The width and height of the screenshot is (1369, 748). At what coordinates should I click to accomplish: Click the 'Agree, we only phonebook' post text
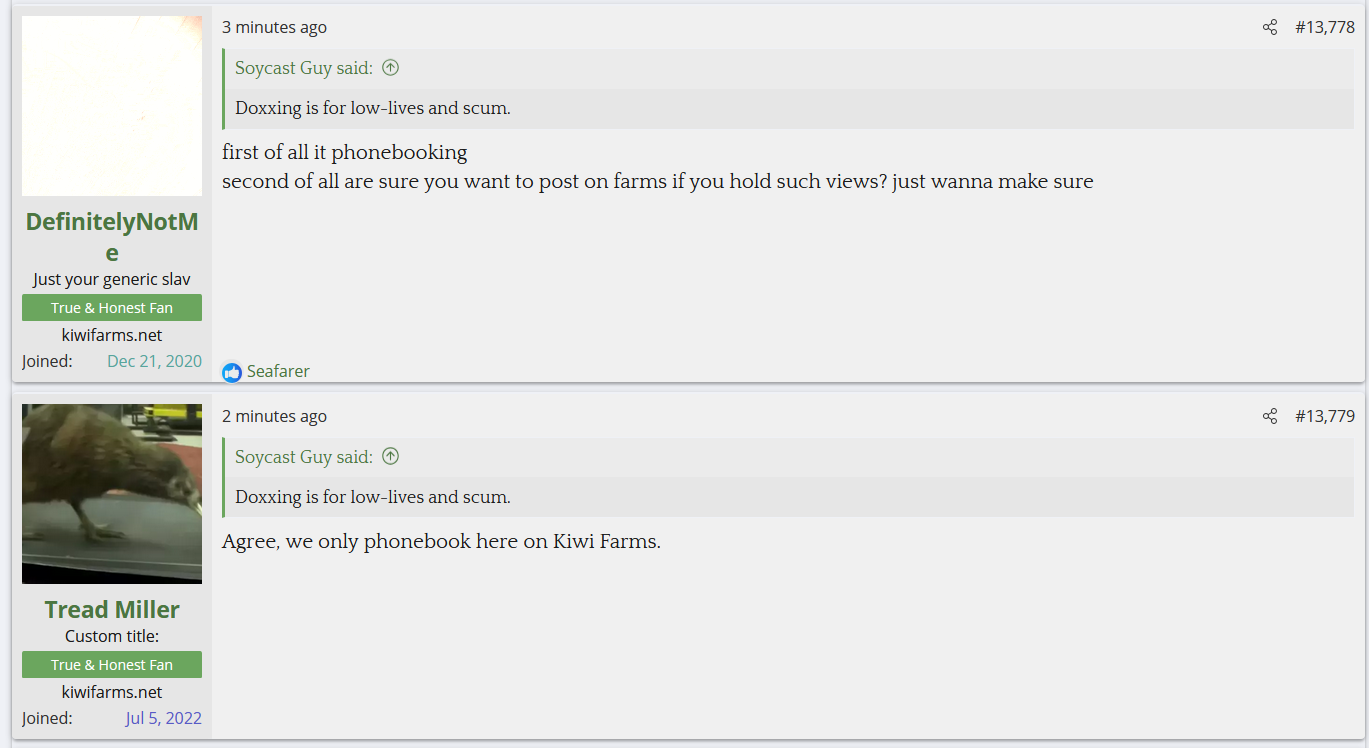[x=441, y=542]
